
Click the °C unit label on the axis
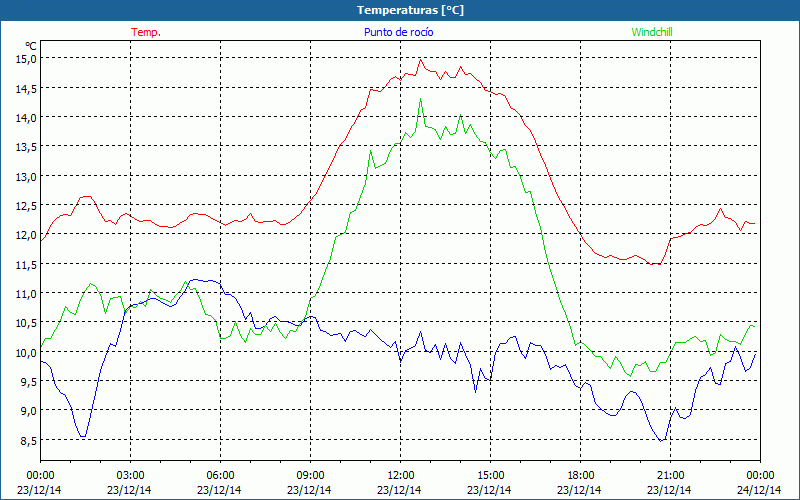point(31,46)
